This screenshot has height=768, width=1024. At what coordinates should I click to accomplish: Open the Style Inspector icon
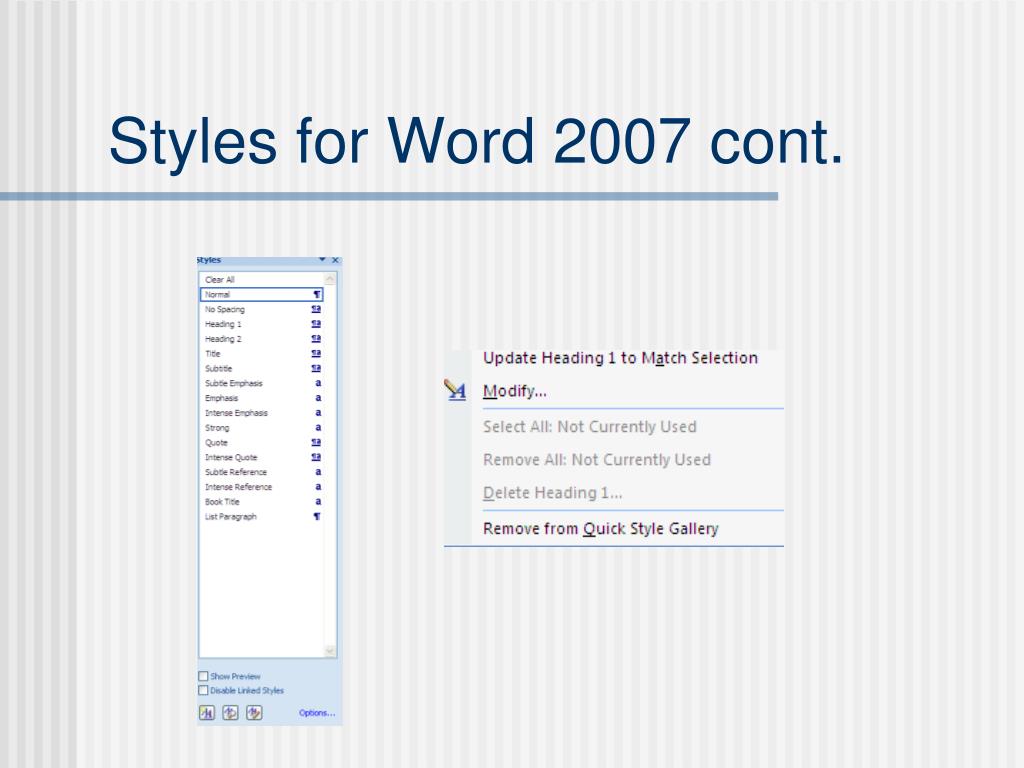point(231,712)
